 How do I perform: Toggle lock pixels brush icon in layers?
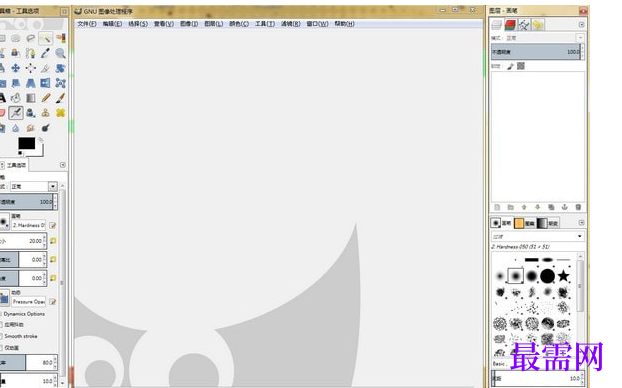pyautogui.click(x=511, y=66)
